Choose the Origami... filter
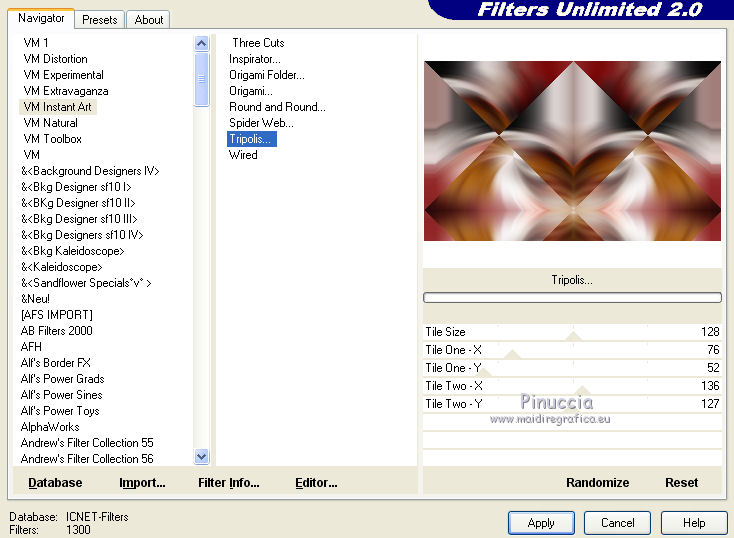 (x=250, y=90)
